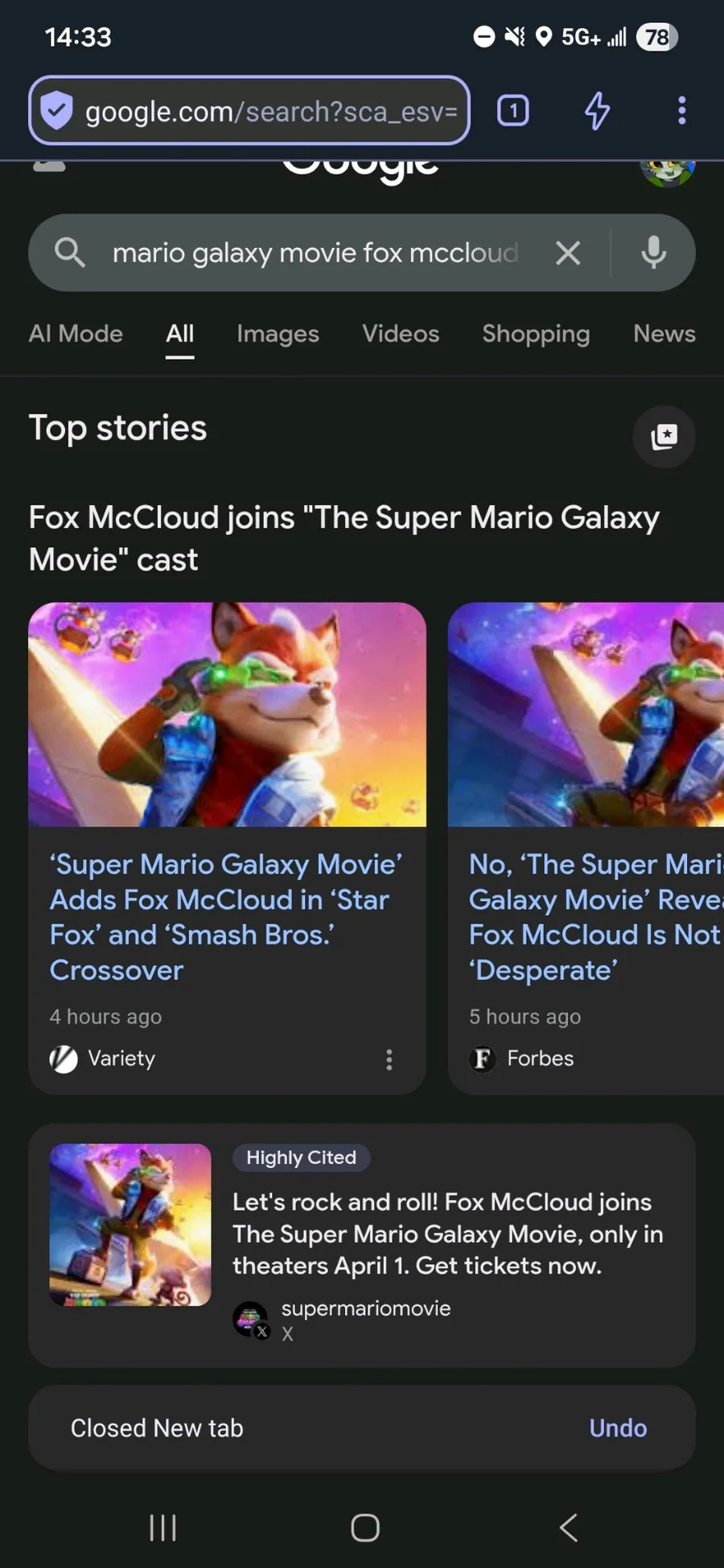Open Variety's Fox McCloud article headline
Screen dimensions: 724x1568
click(225, 917)
